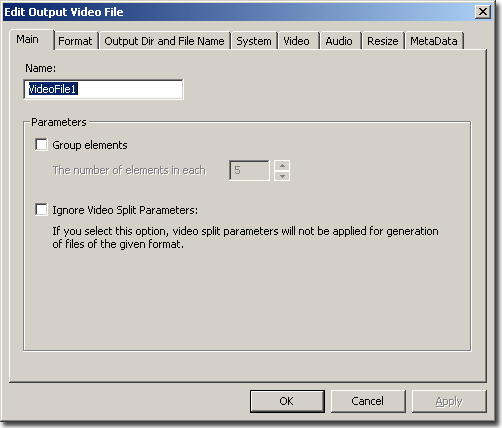
Task: Open the Audio tab
Action: [339, 41]
